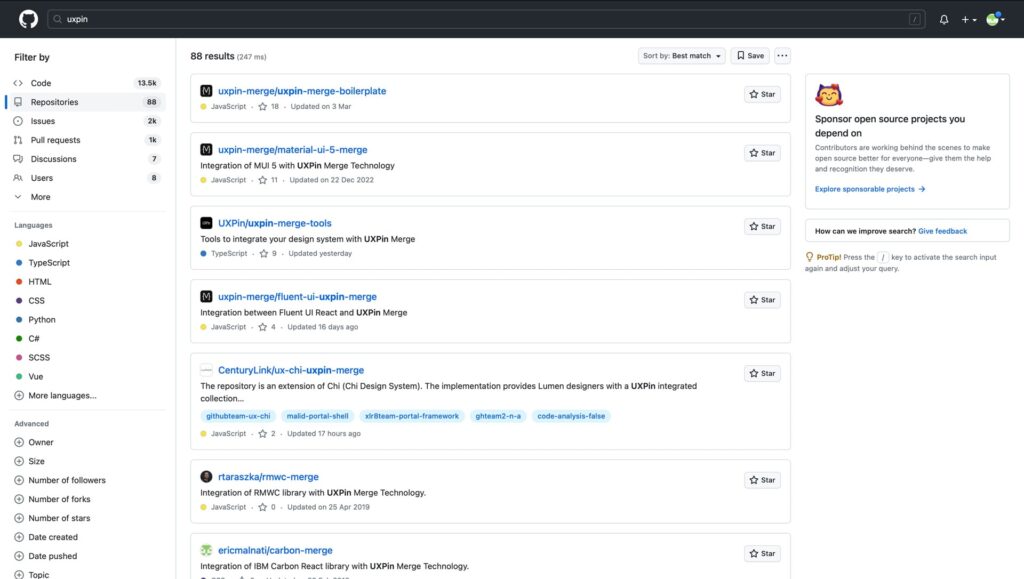Image resolution: width=1024 pixels, height=579 pixels.
Task: Filter results by Discussions
Action: (x=86, y=159)
